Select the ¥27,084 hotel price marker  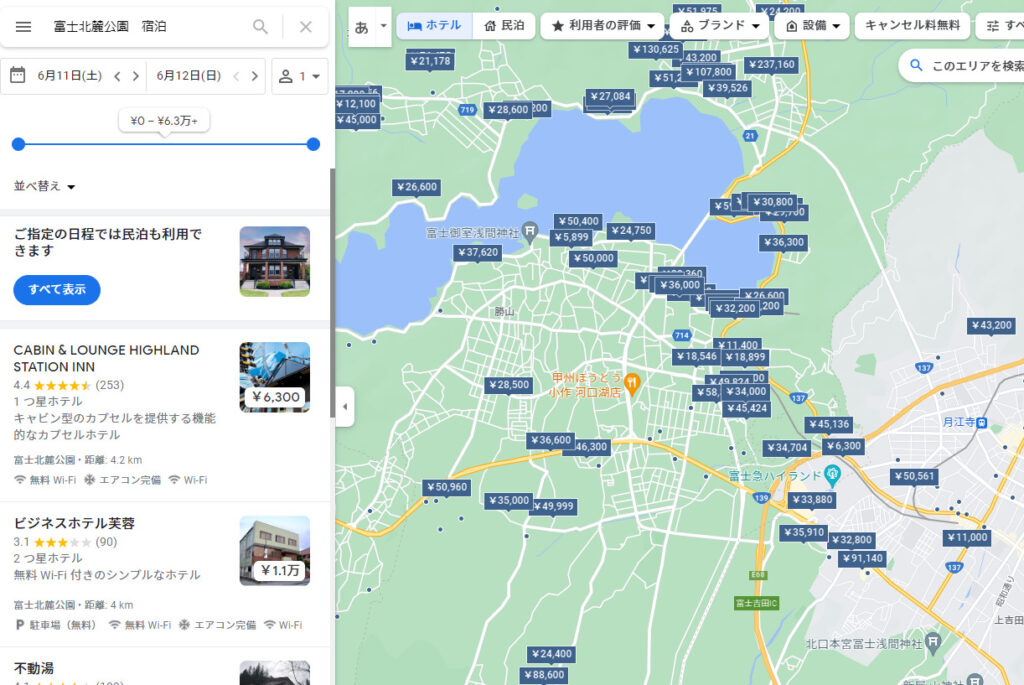point(610,97)
